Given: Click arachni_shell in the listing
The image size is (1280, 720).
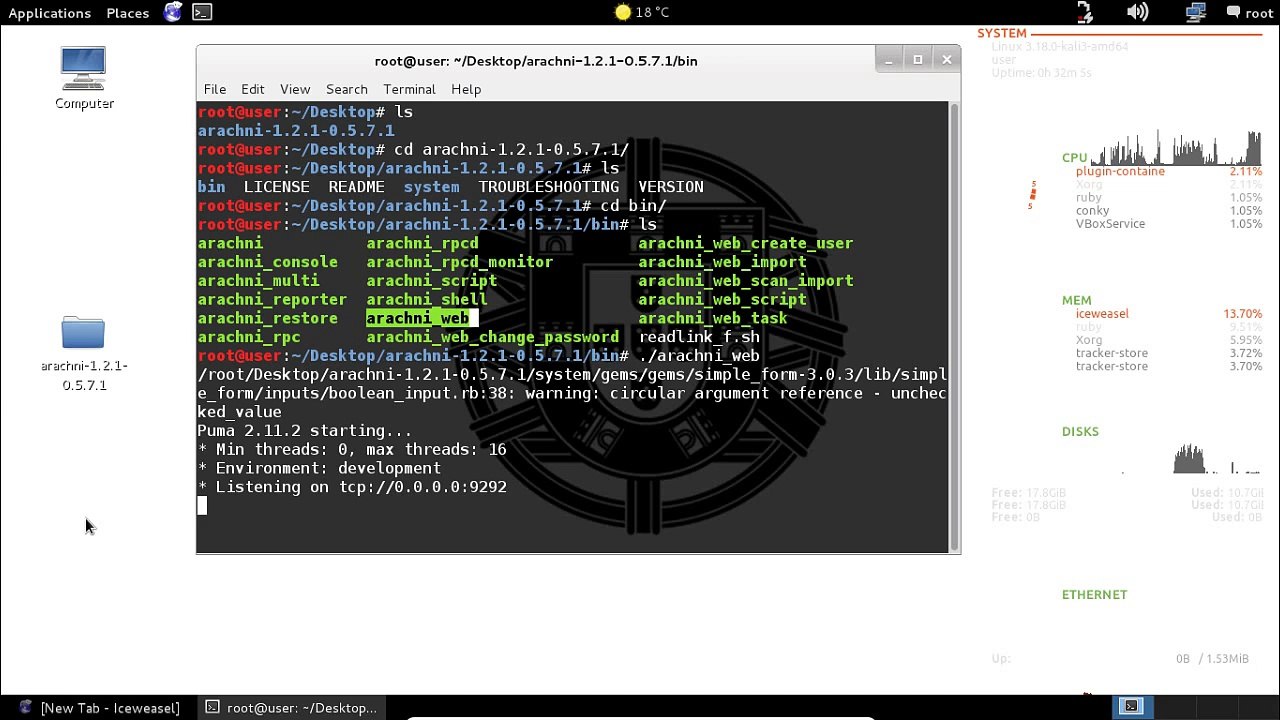Looking at the screenshot, I should [427, 299].
